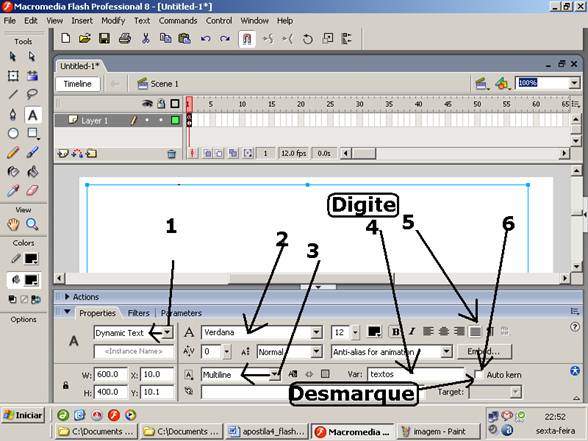Click the Cut scissors icon
The image size is (588, 441).
[146, 39]
